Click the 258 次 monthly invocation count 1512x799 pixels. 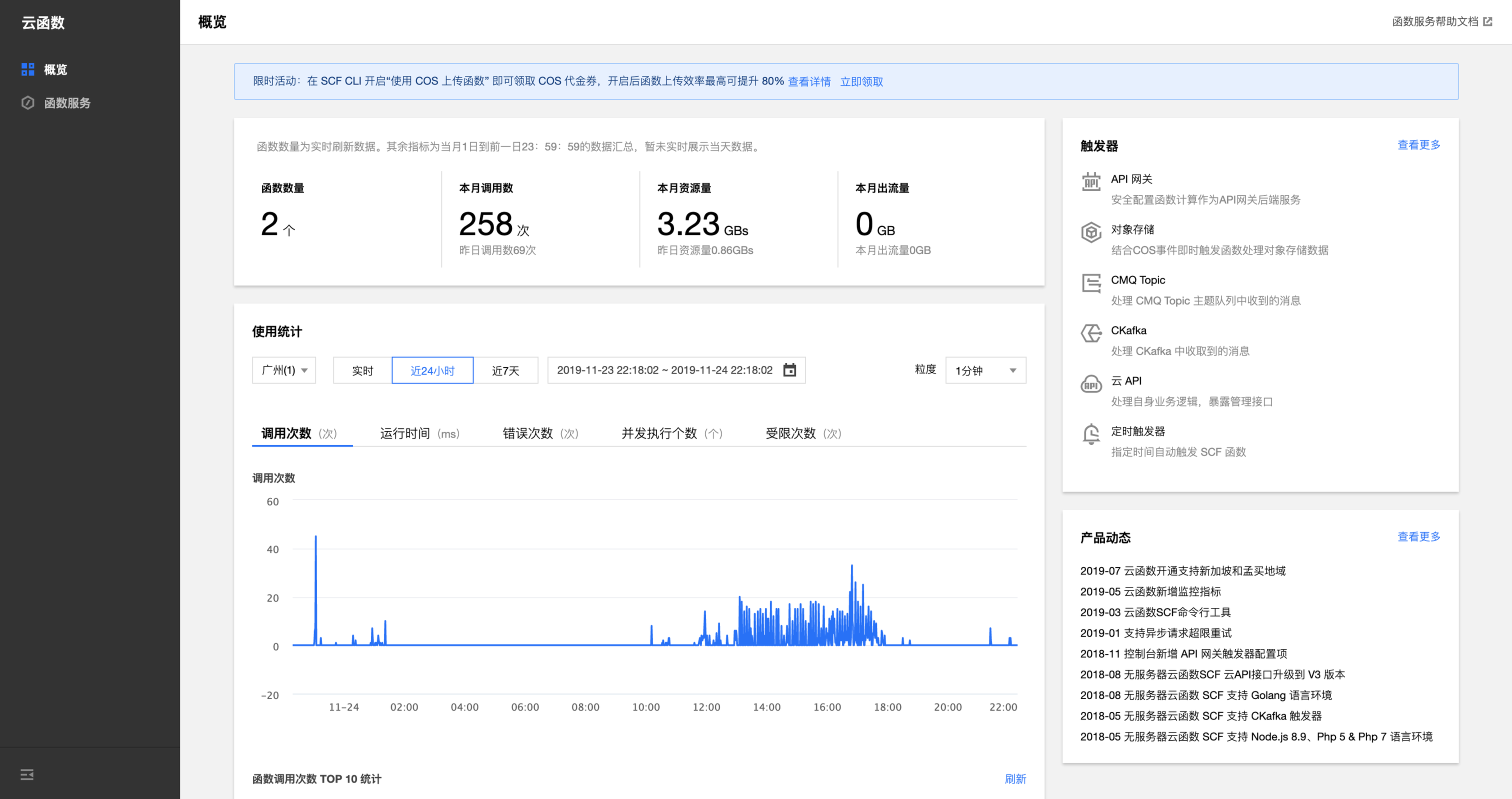(x=494, y=224)
